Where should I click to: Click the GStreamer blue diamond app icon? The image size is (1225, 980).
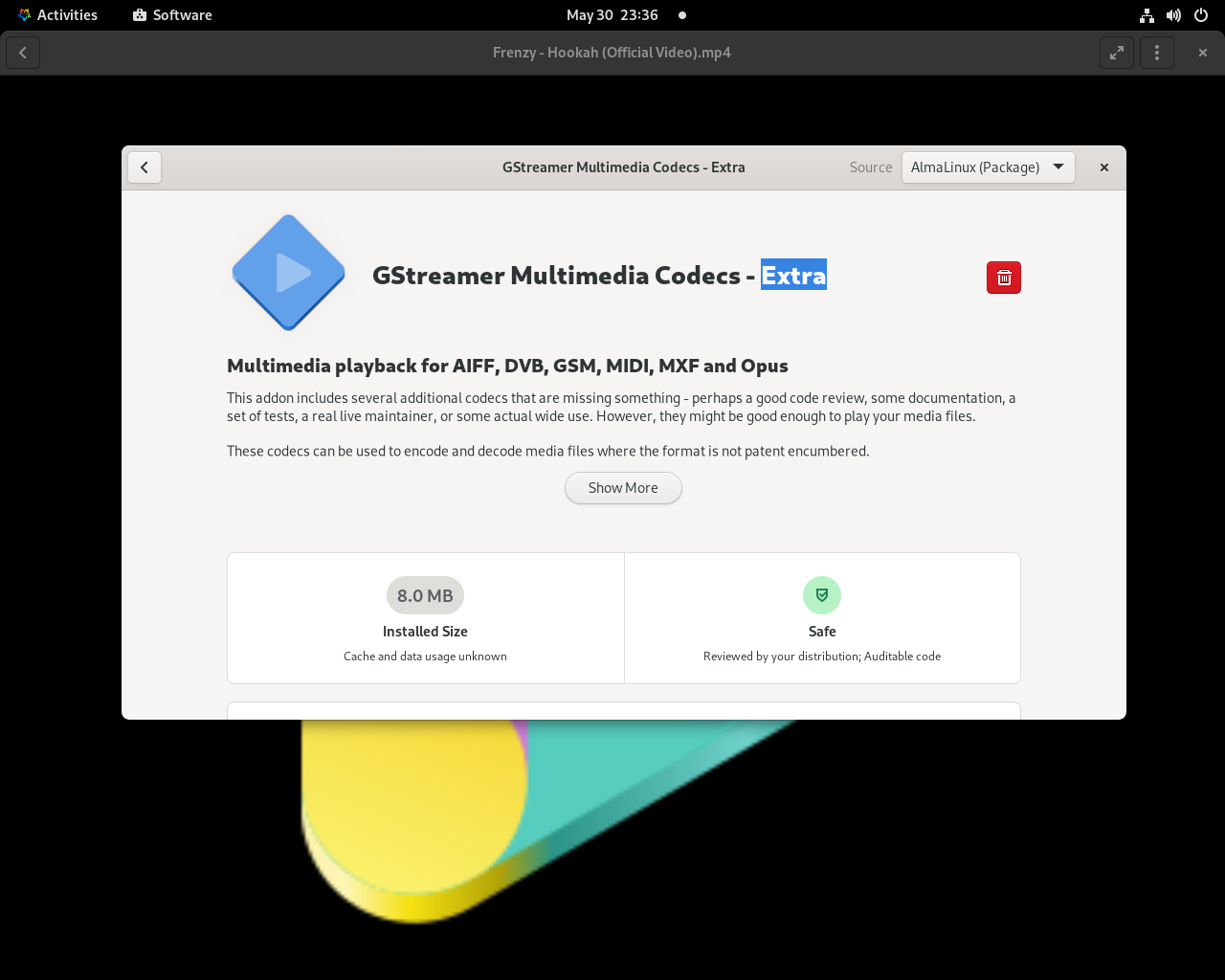[x=288, y=273]
